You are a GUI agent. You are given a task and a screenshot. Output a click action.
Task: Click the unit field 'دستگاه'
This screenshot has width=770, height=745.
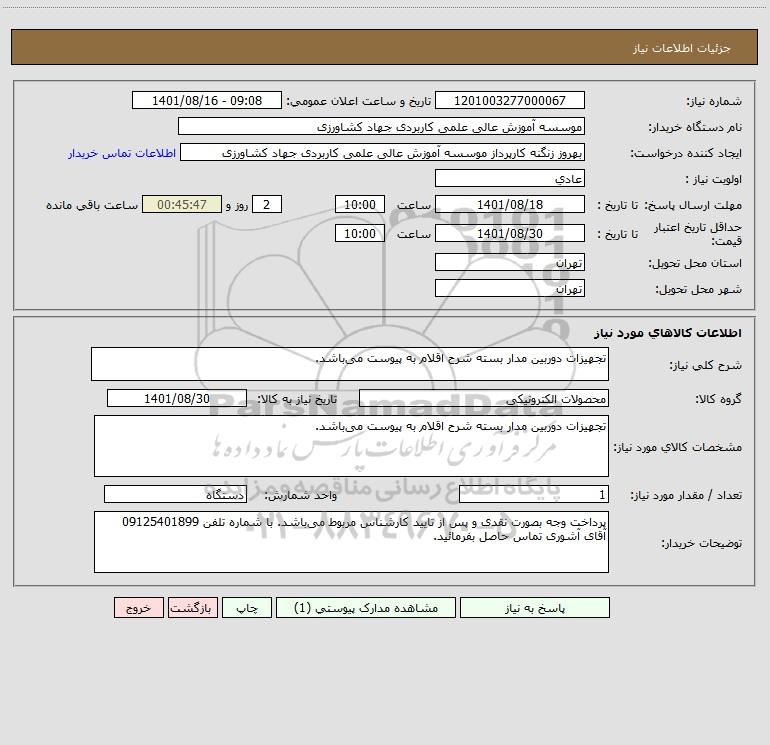point(175,495)
